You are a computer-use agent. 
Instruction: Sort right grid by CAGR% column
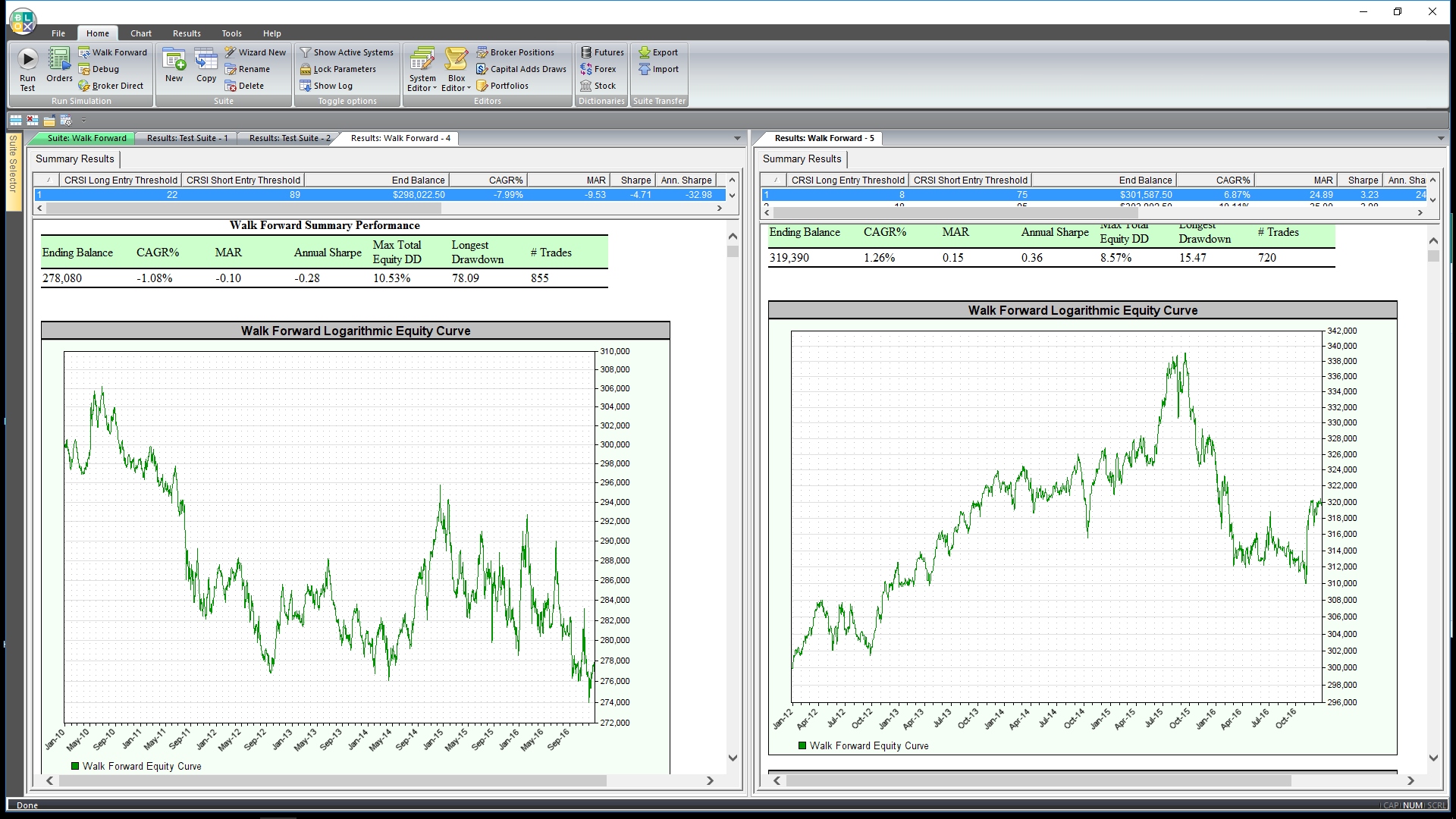[x=1216, y=180]
